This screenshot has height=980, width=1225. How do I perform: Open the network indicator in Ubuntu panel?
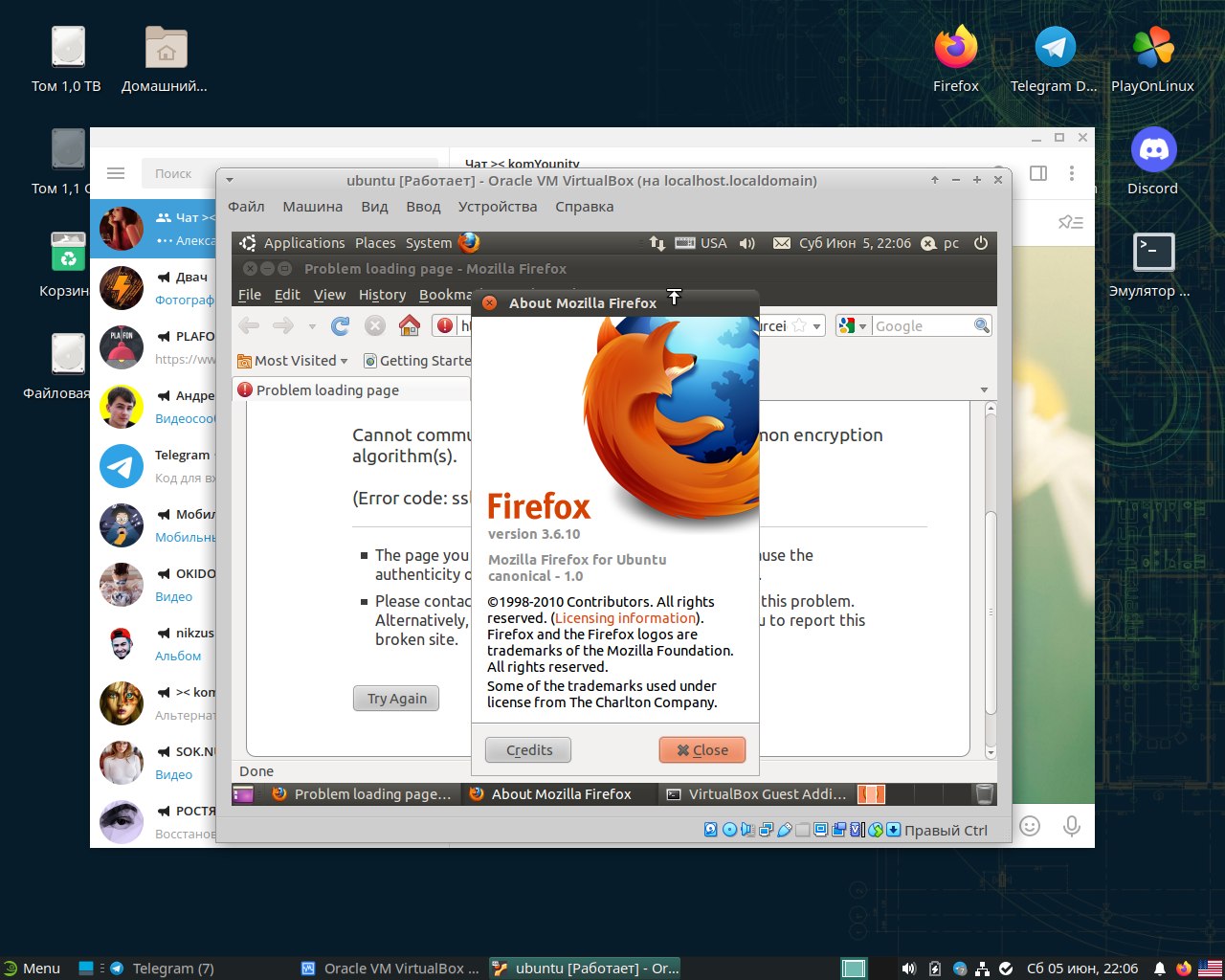[x=657, y=243]
